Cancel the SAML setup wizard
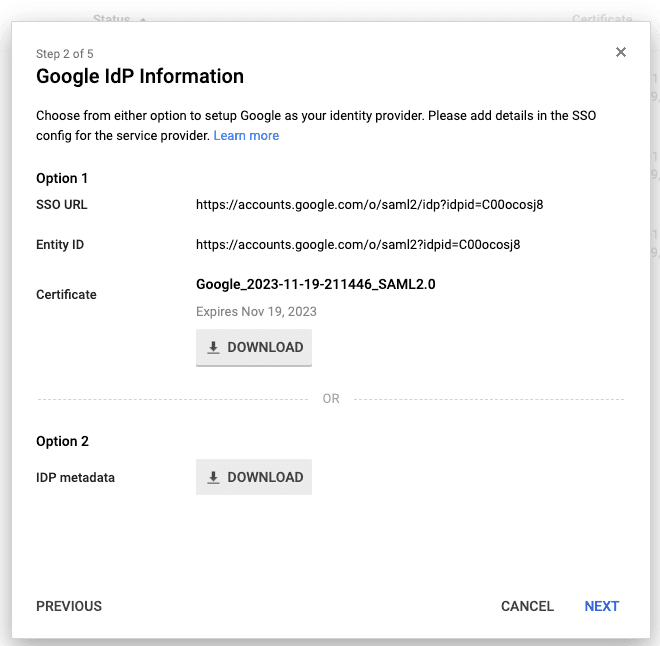 tap(527, 606)
